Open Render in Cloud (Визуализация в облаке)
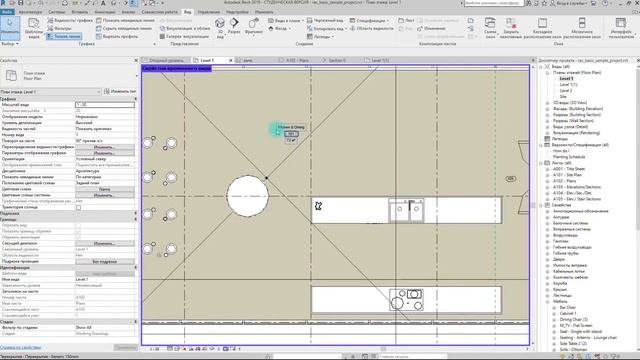 184,29
